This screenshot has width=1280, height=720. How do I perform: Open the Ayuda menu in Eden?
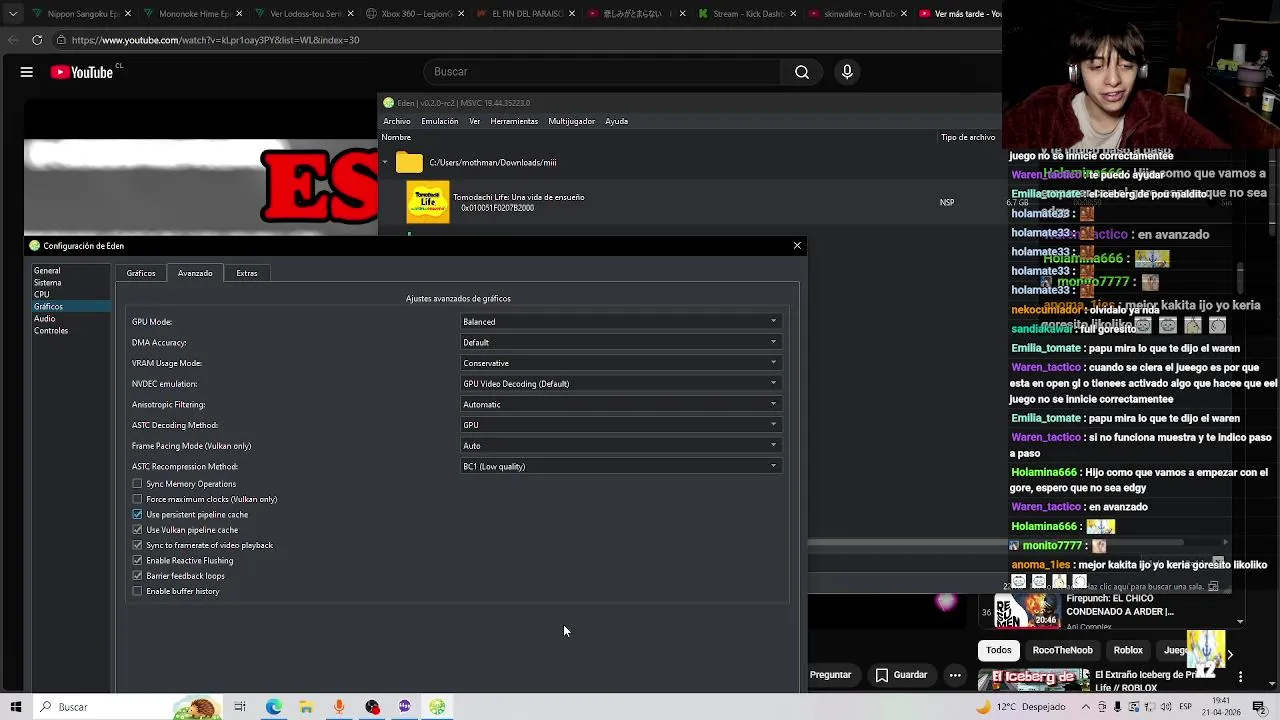pyautogui.click(x=617, y=121)
